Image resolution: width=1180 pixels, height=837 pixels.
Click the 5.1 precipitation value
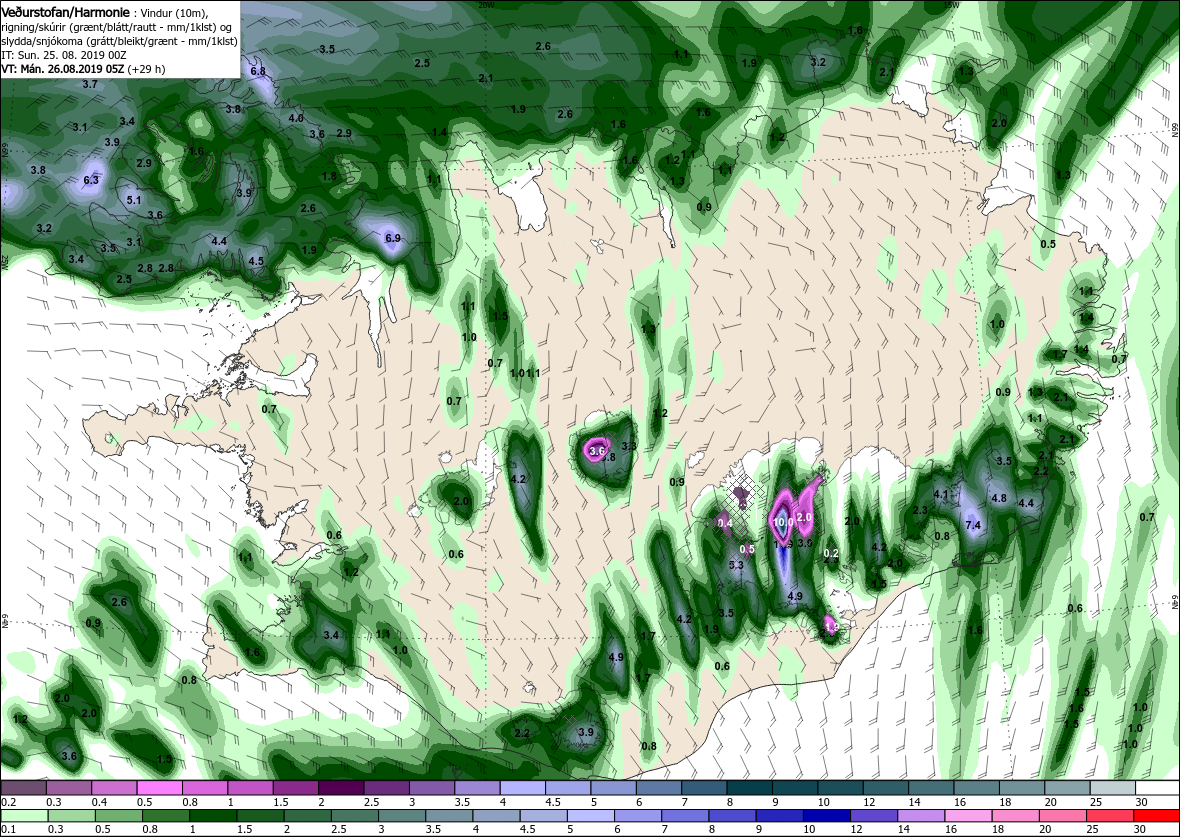134,200
